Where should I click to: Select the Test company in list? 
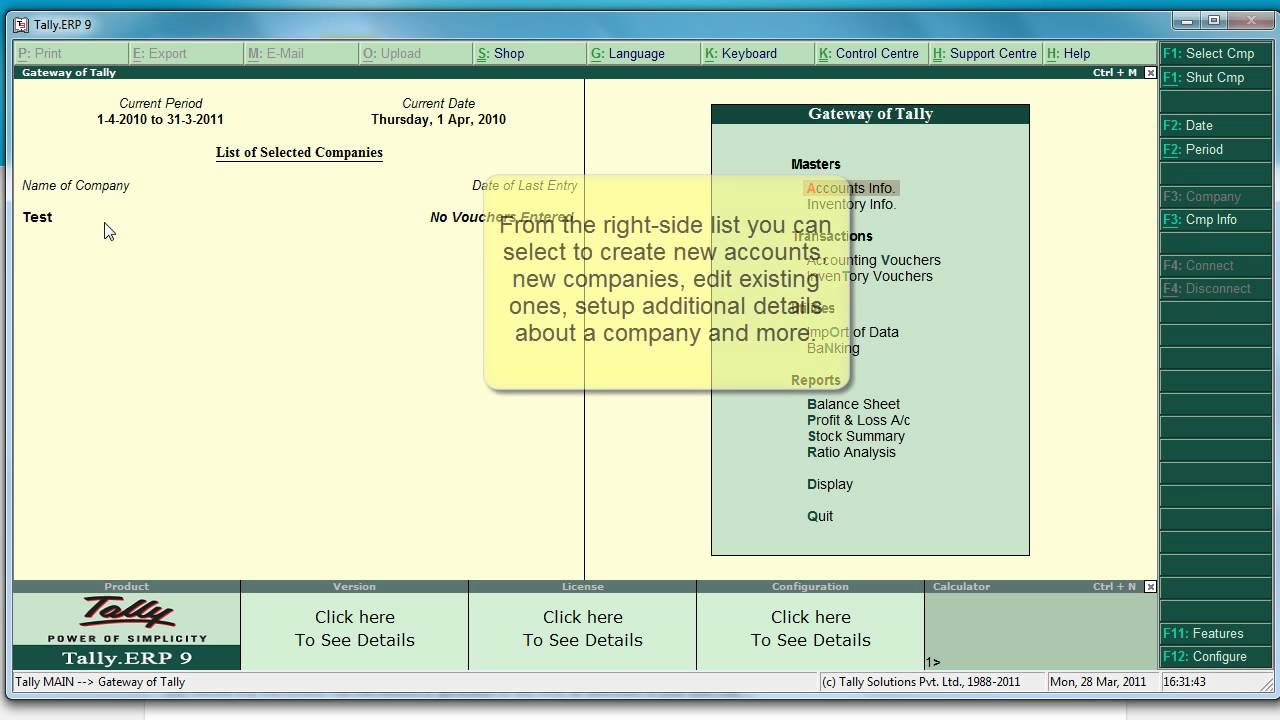(38, 217)
